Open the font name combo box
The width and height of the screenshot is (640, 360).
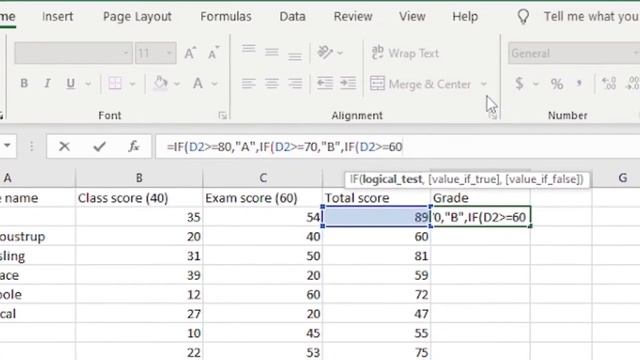(73, 53)
